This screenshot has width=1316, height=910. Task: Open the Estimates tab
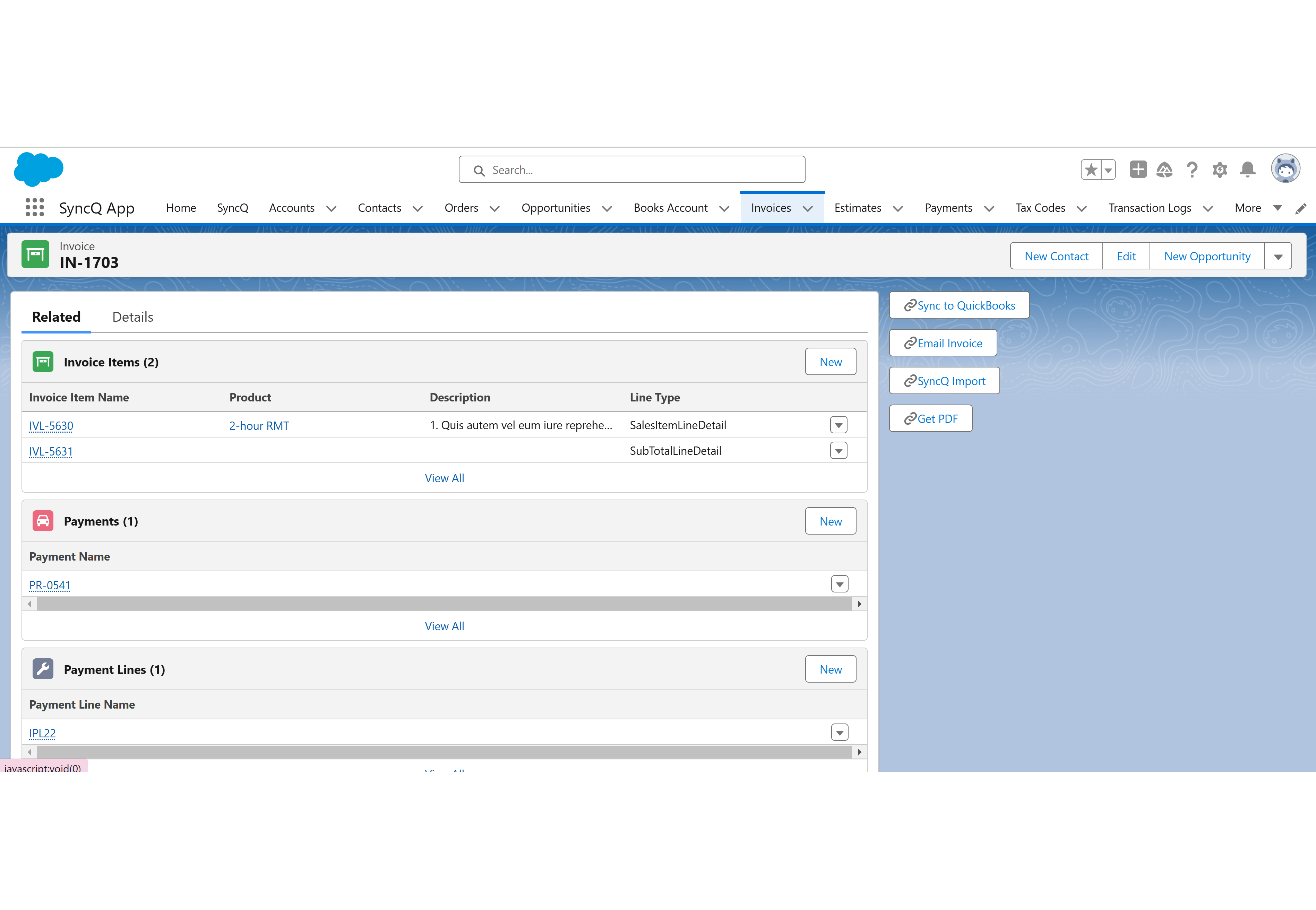pyautogui.click(x=858, y=208)
